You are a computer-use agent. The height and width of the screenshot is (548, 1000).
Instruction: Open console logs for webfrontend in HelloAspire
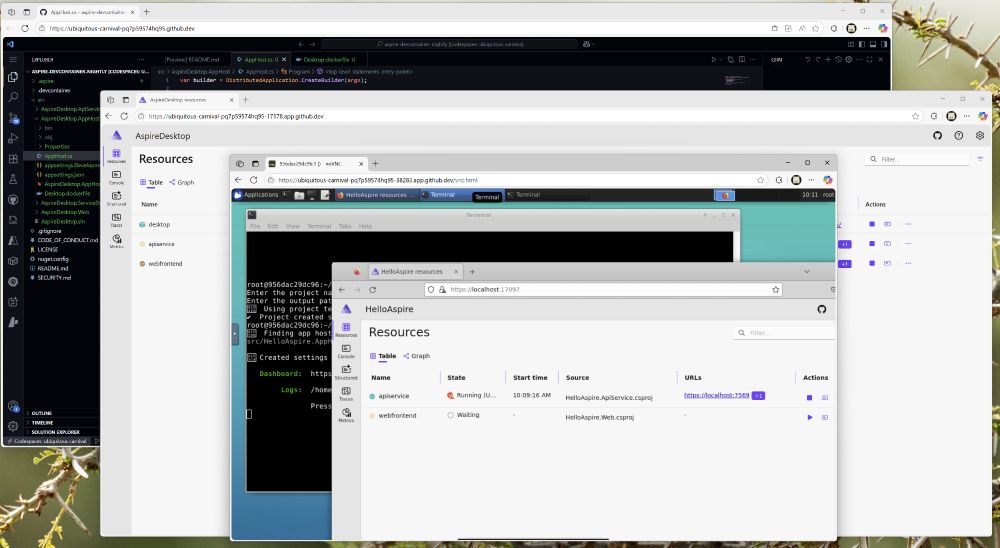tap(825, 417)
